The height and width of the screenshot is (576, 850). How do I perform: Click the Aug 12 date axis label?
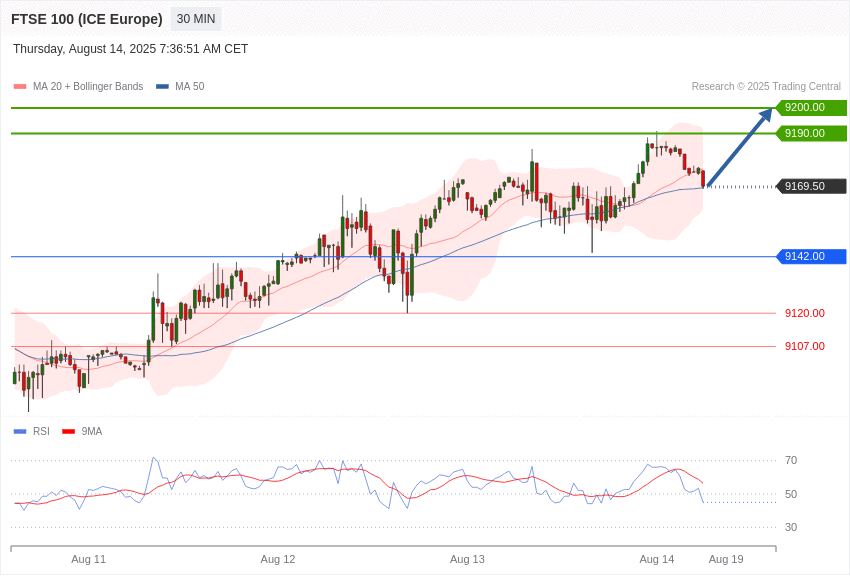tap(278, 559)
